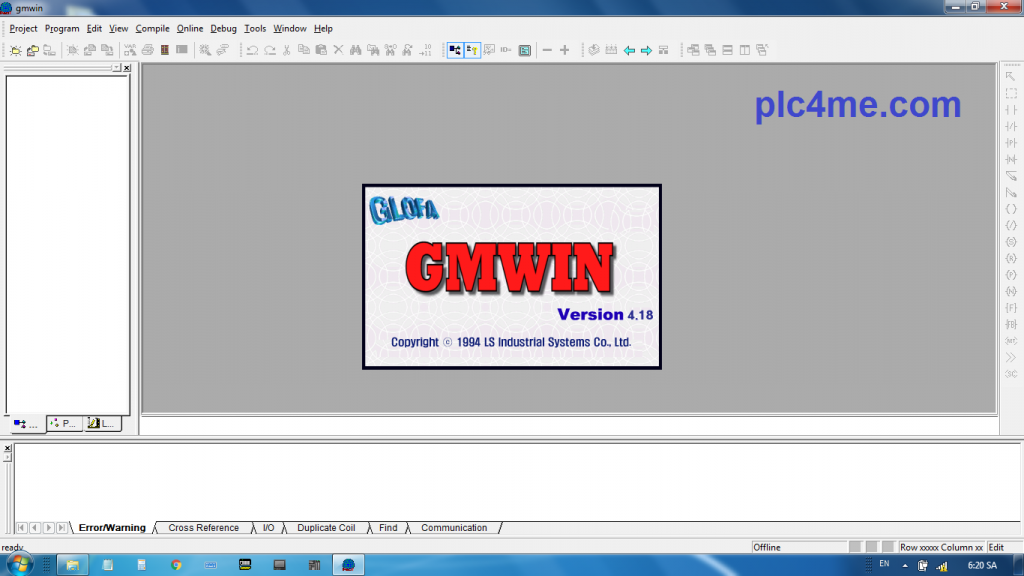Close the project panel with X button
1024x576 pixels.
tap(127, 68)
